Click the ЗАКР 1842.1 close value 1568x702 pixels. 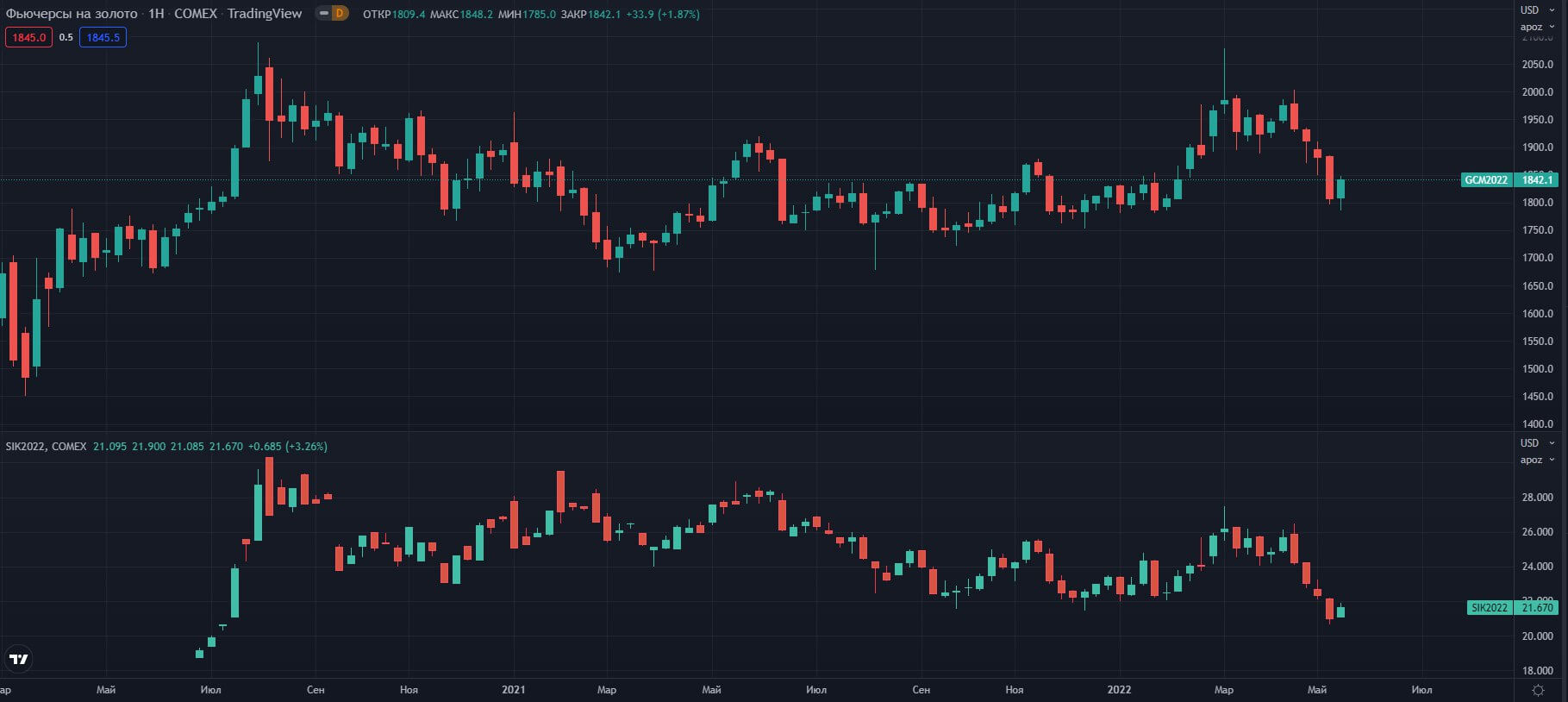pos(590,15)
